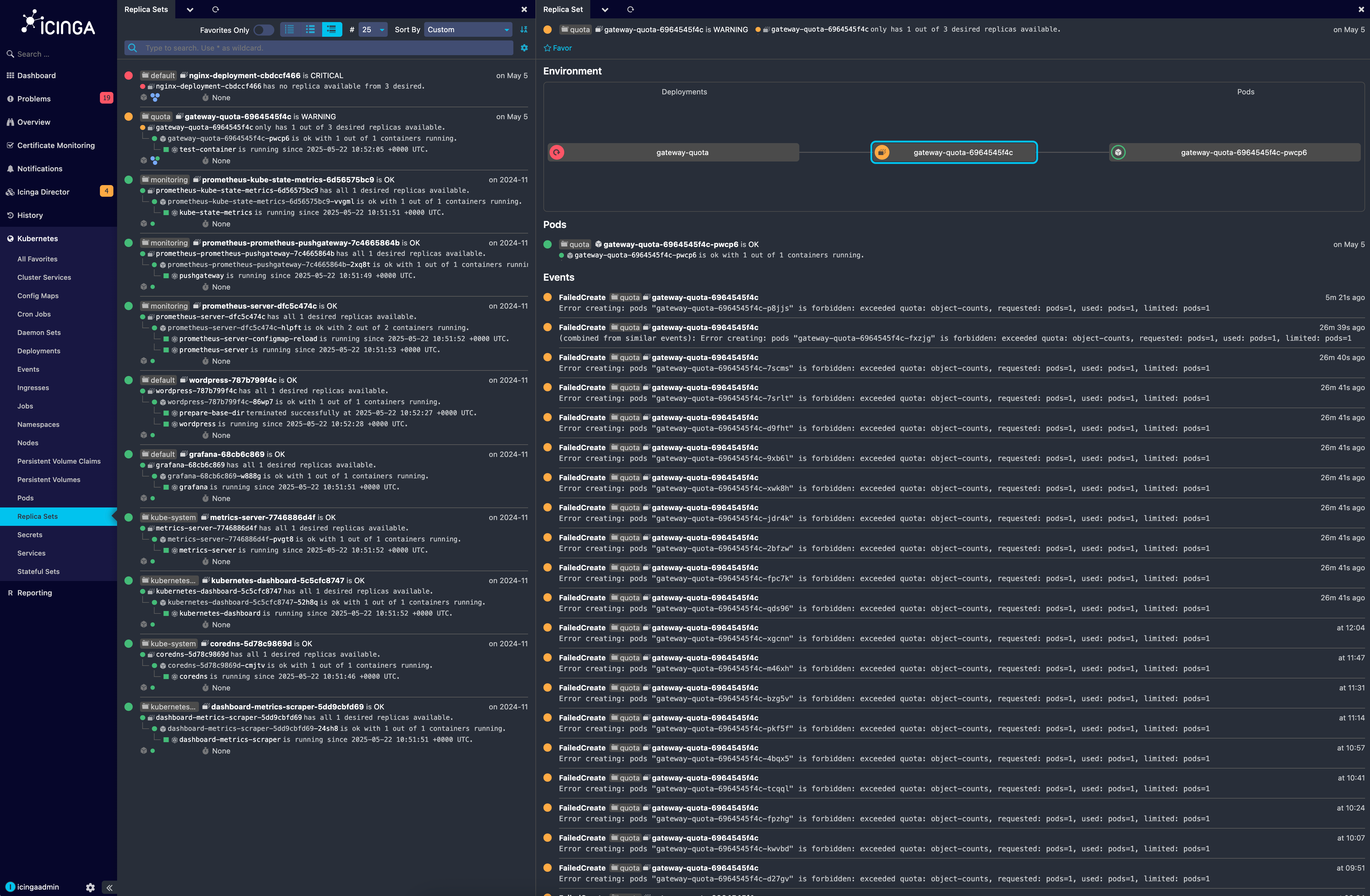Screen dimensions: 1370x896
Task: Select gateway-quota-6964545f4c replica set node
Action: point(954,153)
